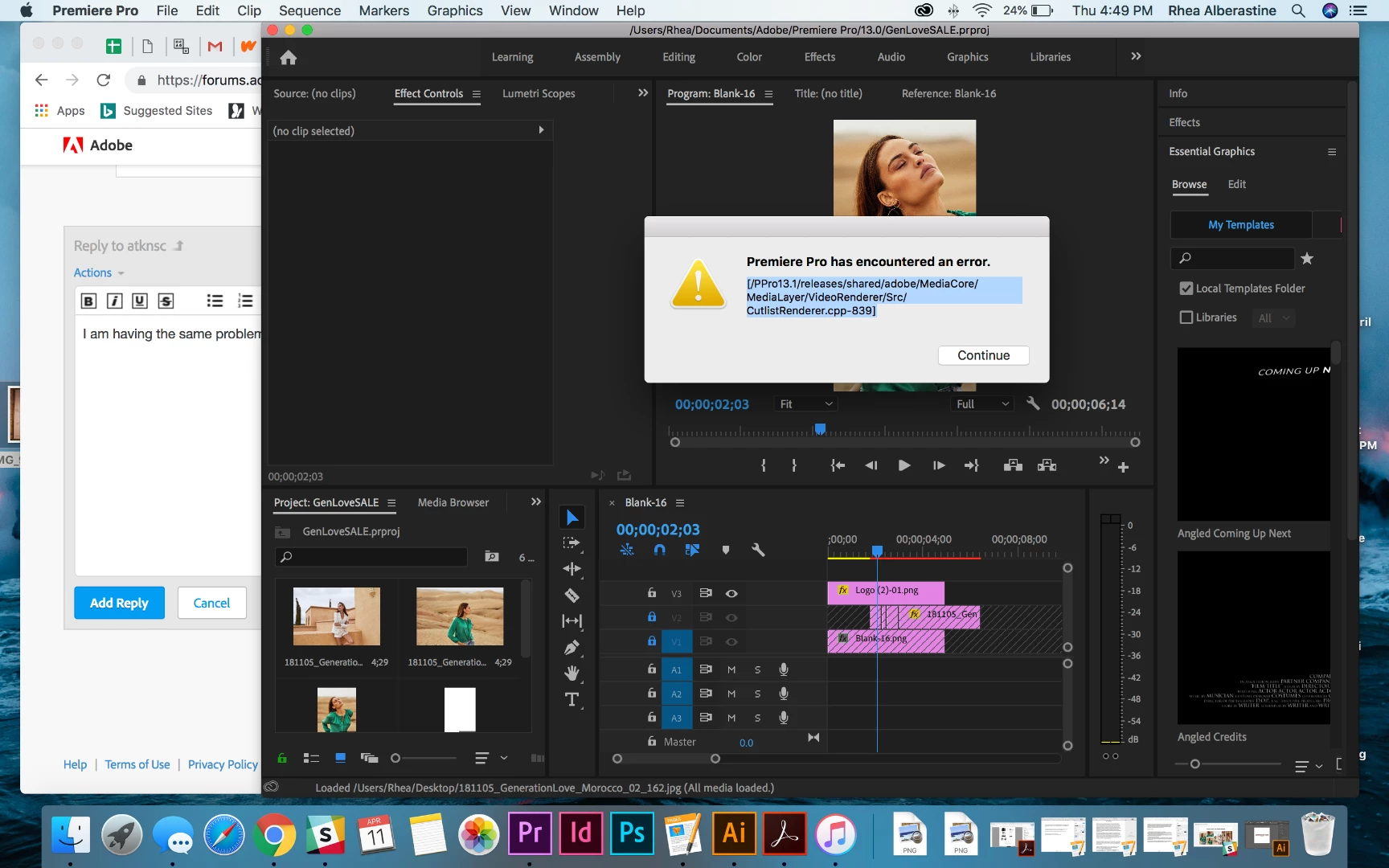Adjust the Project panel thumbnail zoom slider
The image size is (1389, 868).
click(395, 758)
